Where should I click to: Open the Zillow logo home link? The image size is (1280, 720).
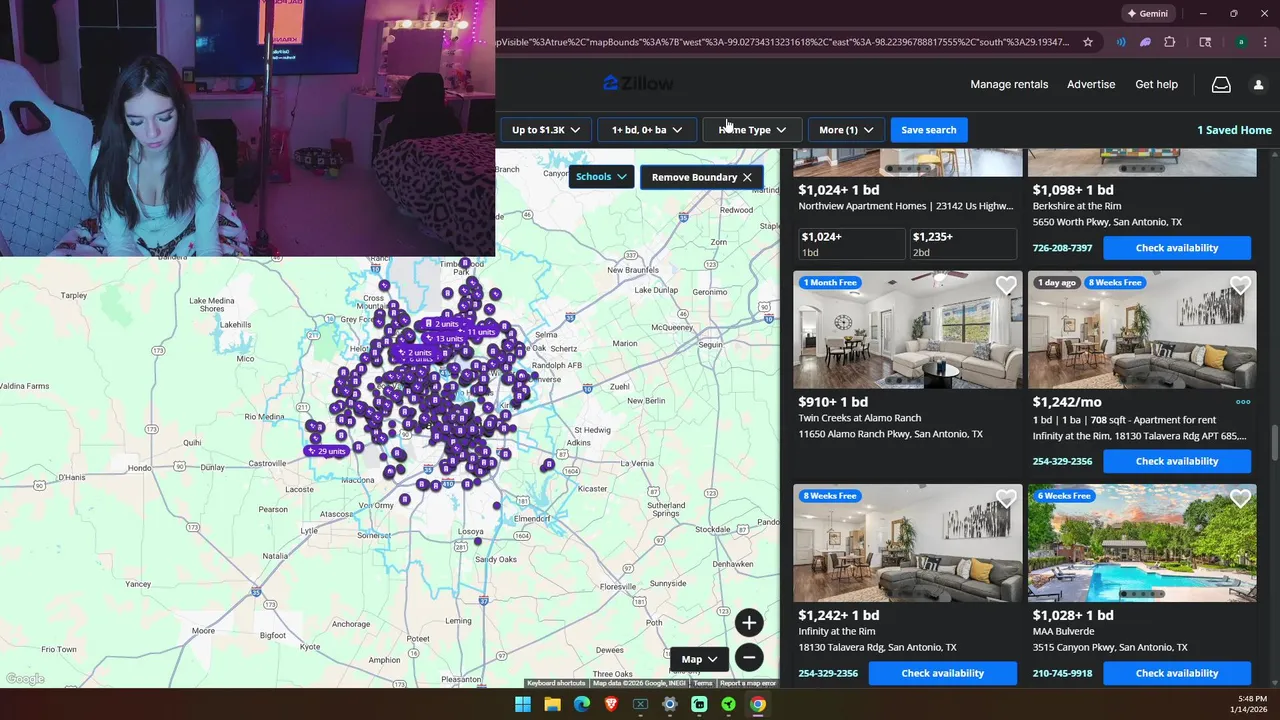pyautogui.click(x=638, y=84)
